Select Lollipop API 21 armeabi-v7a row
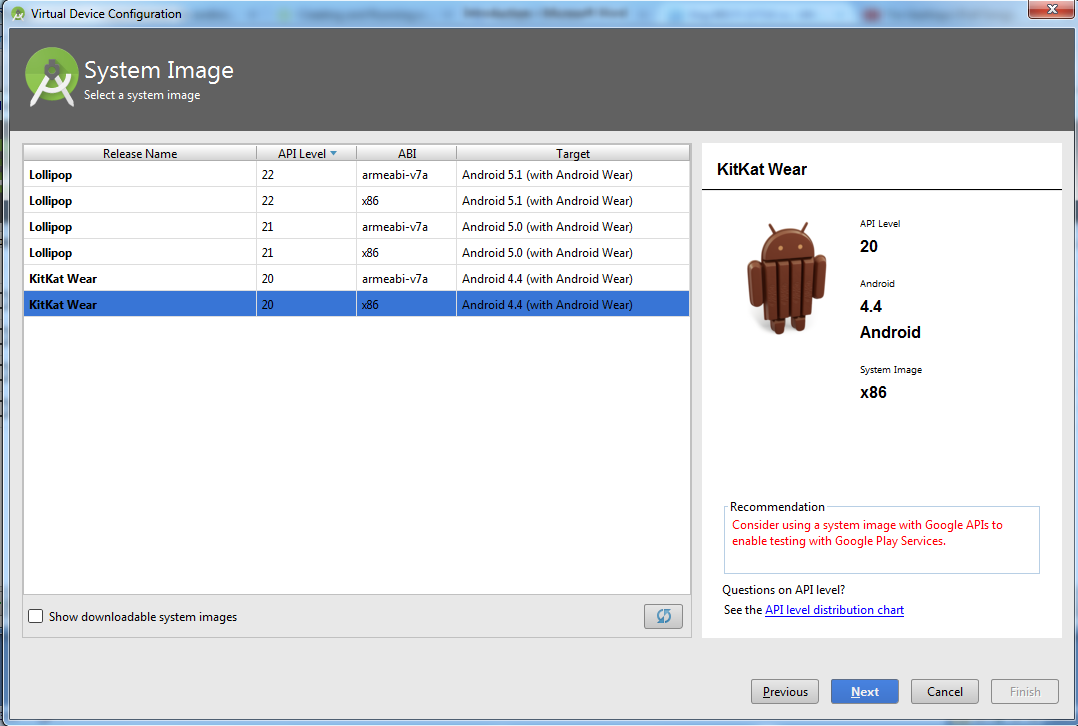 [356, 227]
